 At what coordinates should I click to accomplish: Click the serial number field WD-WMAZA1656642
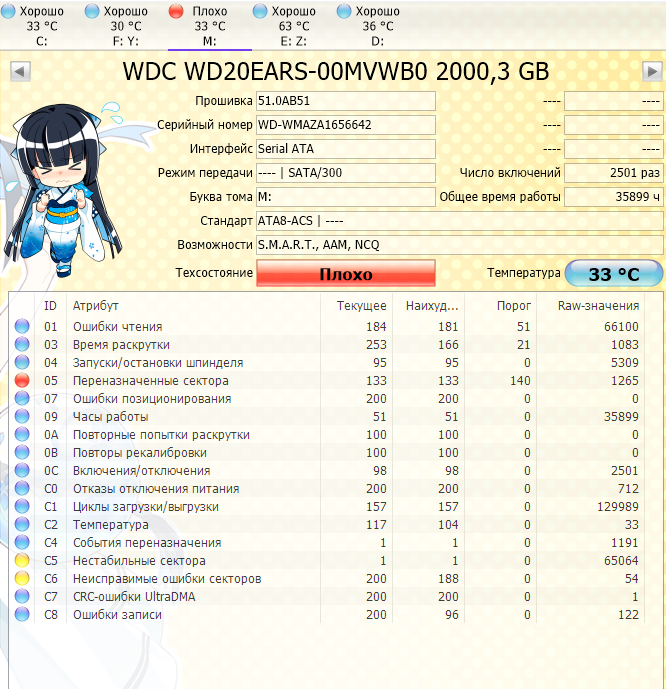click(346, 125)
